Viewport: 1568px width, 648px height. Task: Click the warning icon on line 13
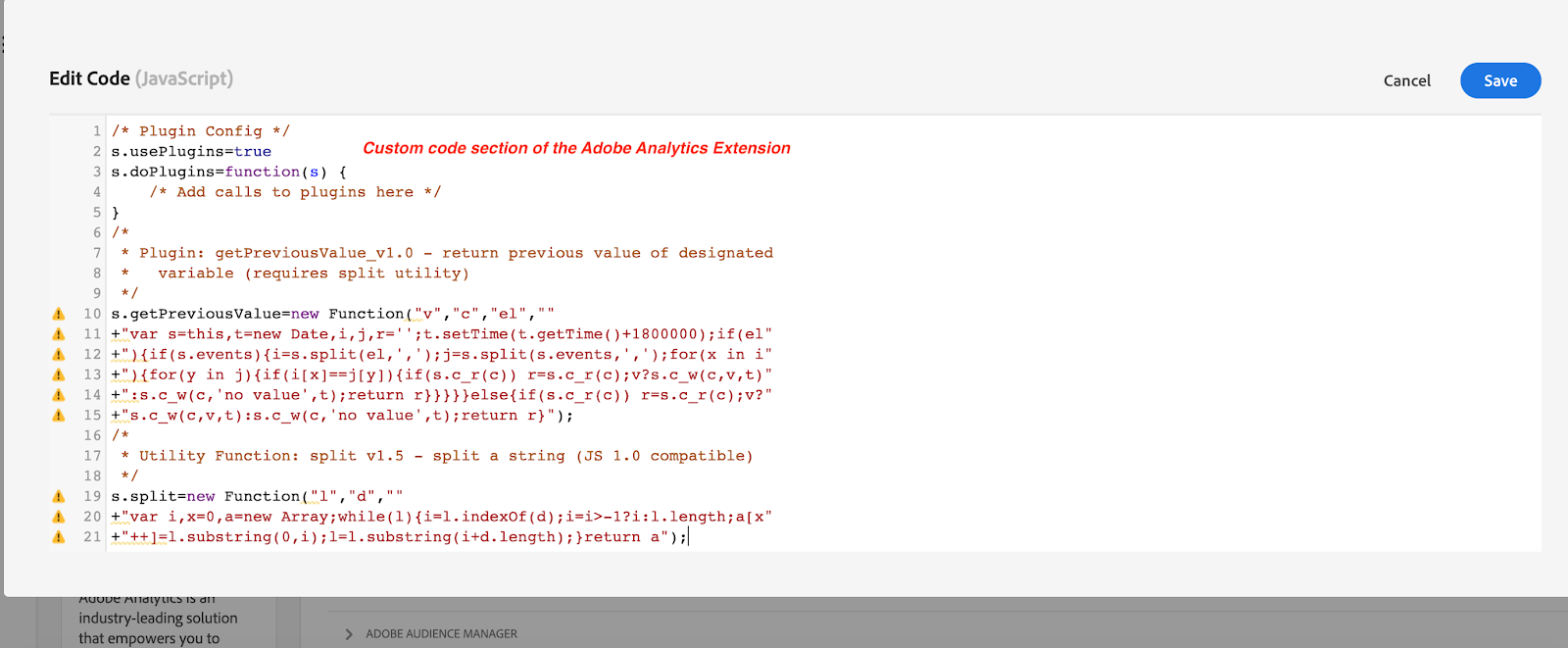click(59, 374)
